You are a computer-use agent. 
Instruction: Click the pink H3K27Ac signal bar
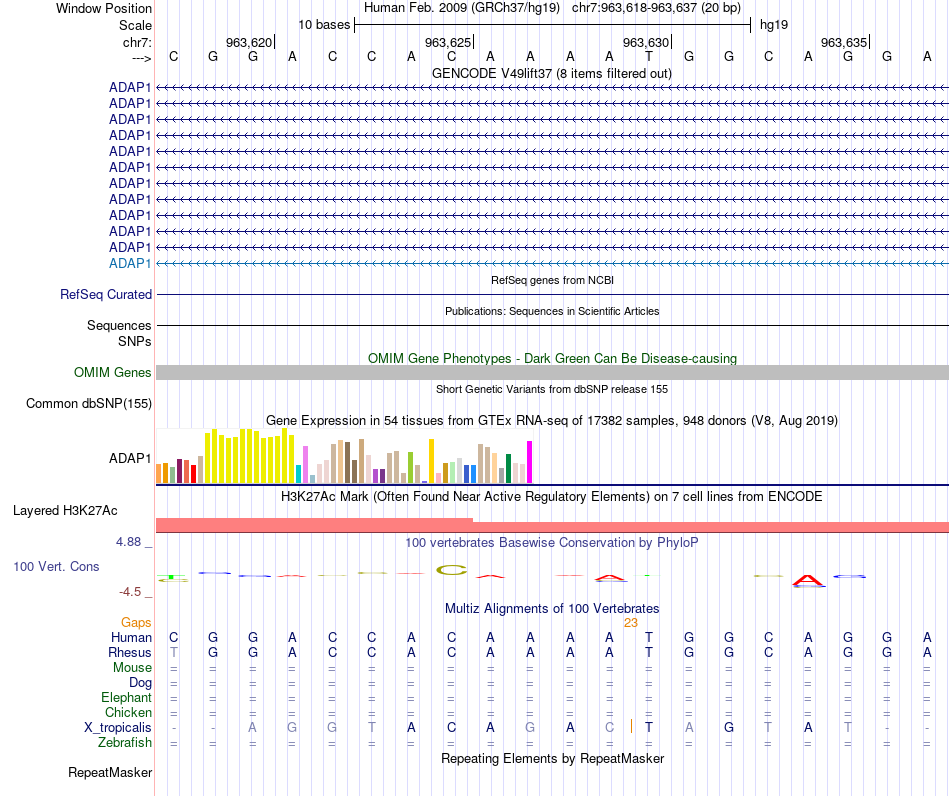[553, 525]
